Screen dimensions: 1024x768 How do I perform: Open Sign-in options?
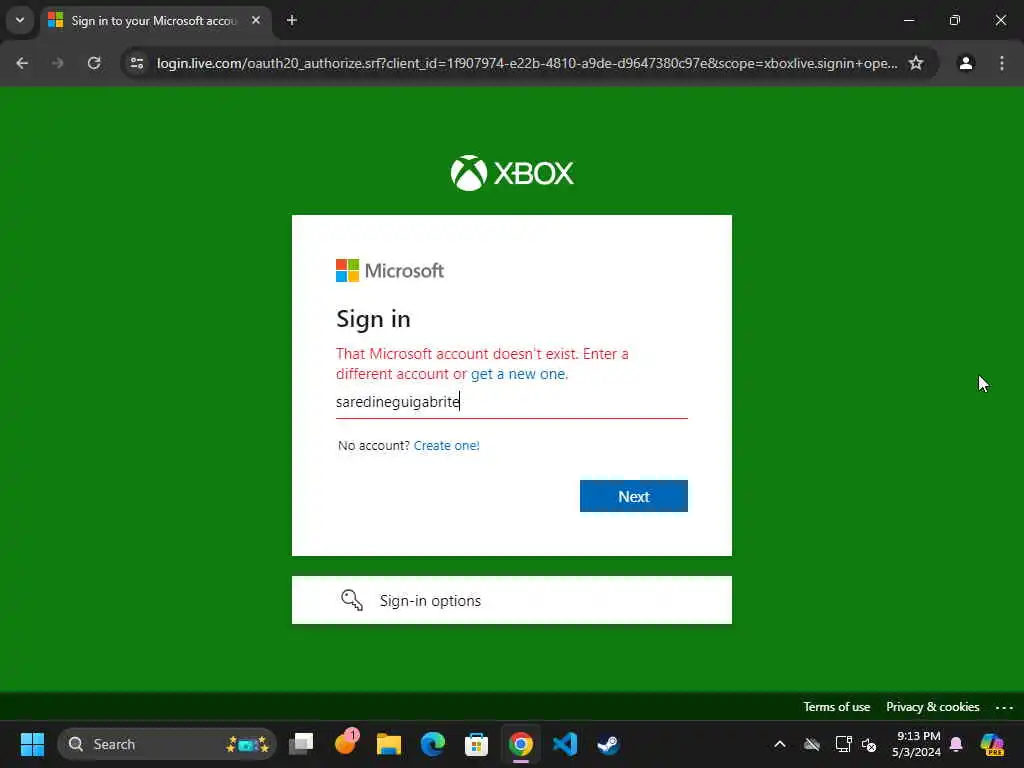[x=511, y=600]
